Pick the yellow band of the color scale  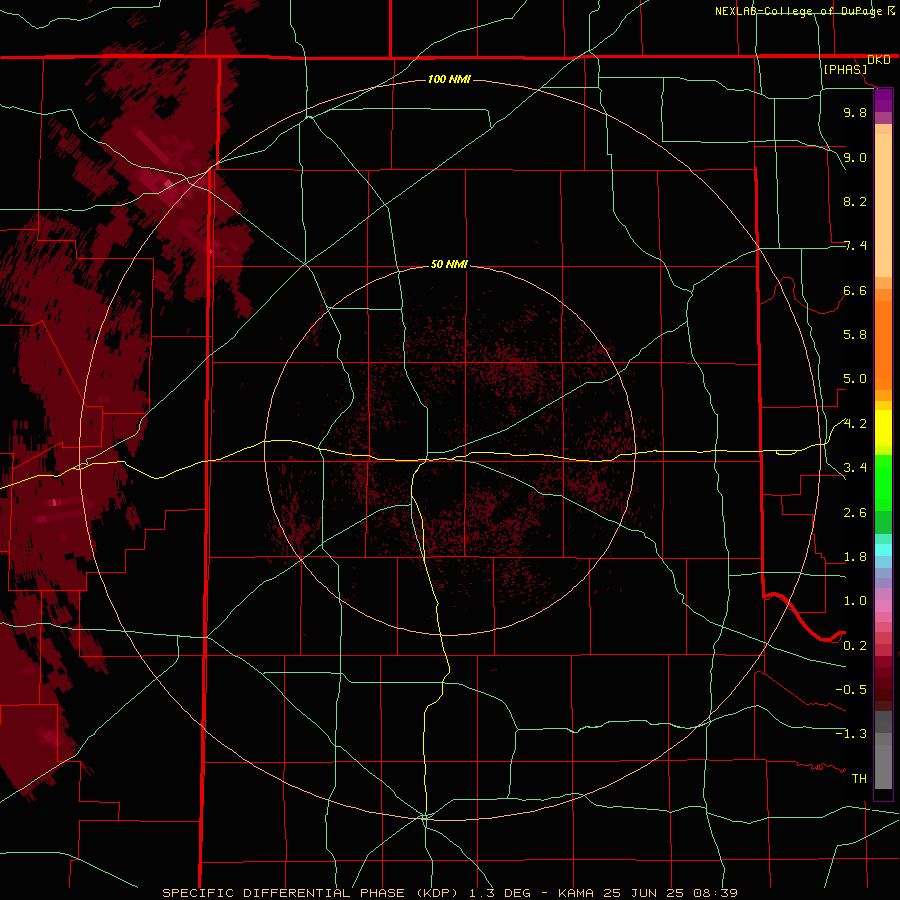click(x=883, y=428)
